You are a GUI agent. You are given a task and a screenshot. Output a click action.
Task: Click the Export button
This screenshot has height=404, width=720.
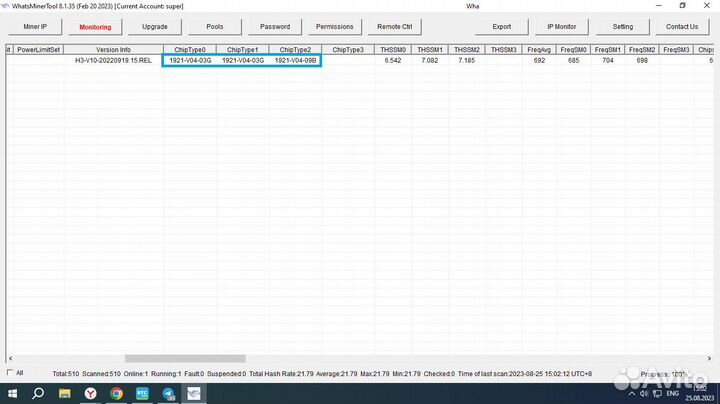pyautogui.click(x=502, y=27)
